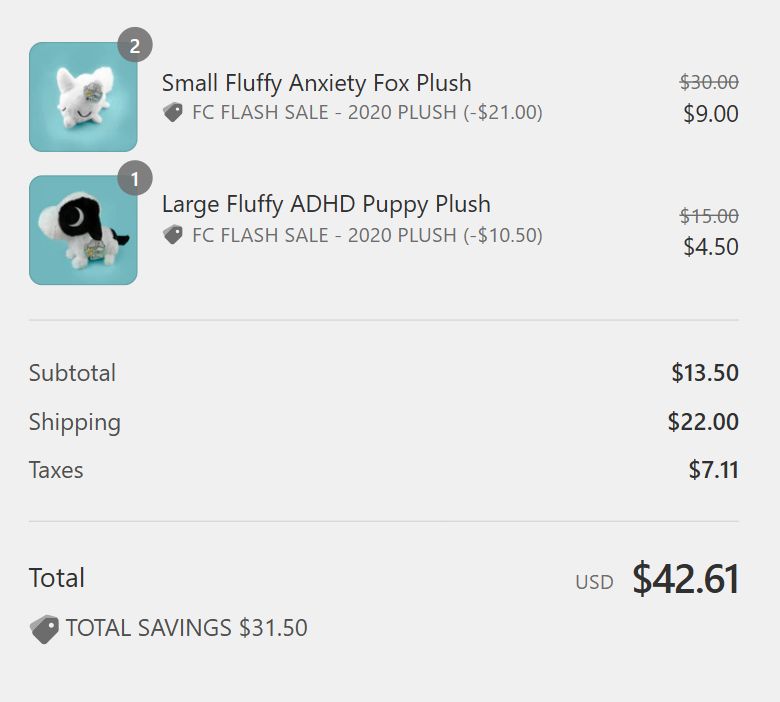
Task: Click the ADHD Puppy discount tag icon
Action: tap(173, 235)
